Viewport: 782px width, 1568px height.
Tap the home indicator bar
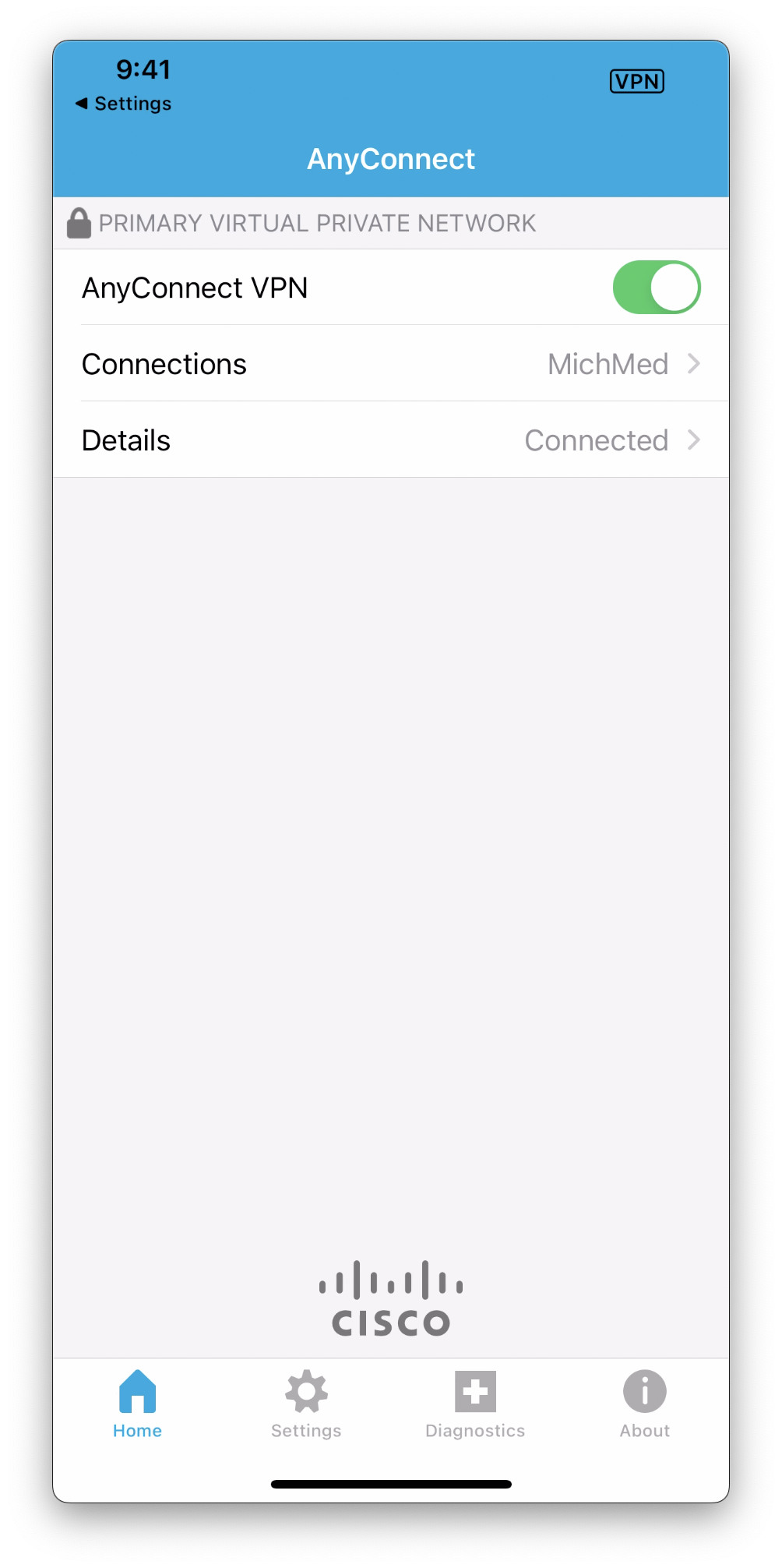(x=391, y=1484)
